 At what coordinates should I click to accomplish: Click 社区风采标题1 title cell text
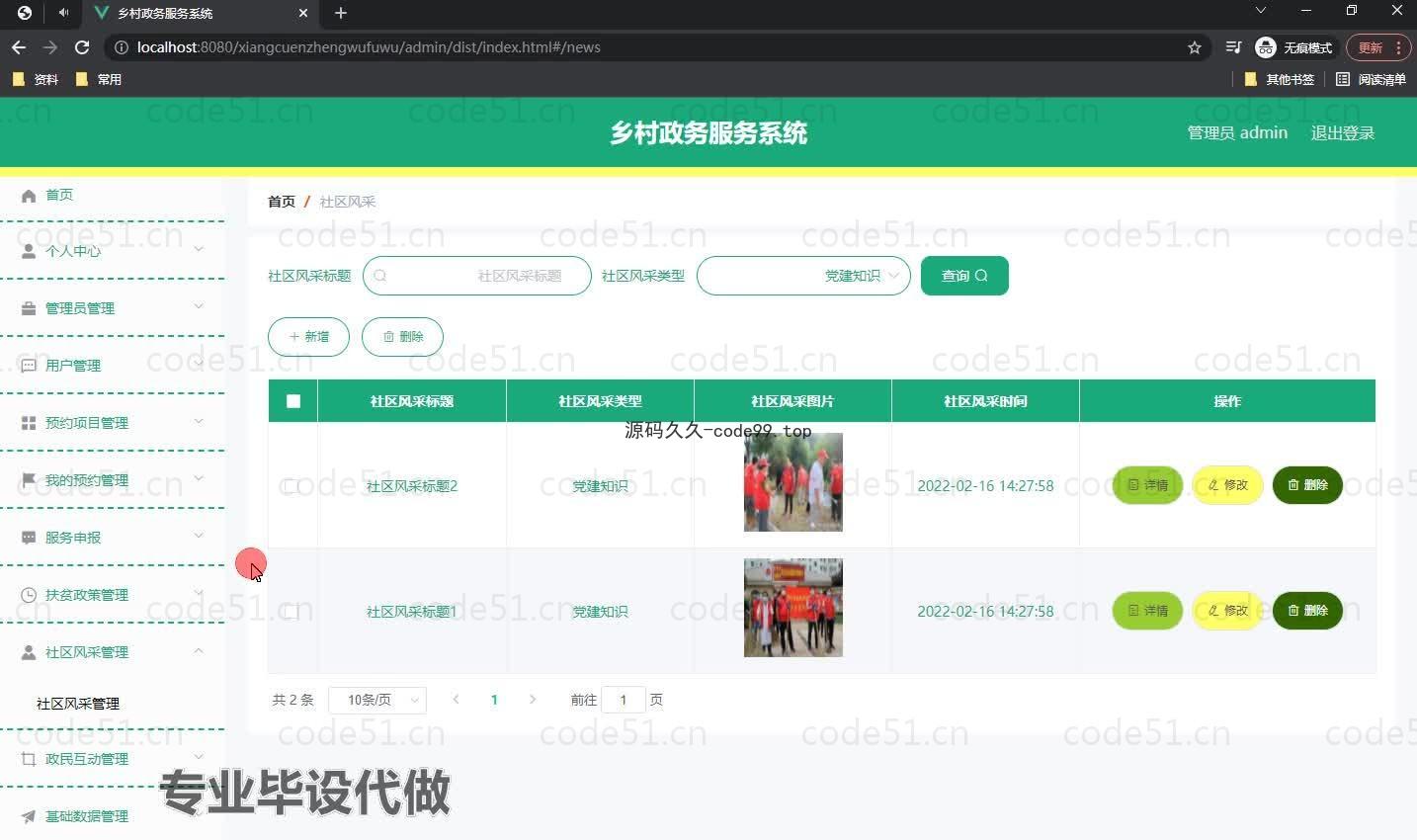[412, 612]
